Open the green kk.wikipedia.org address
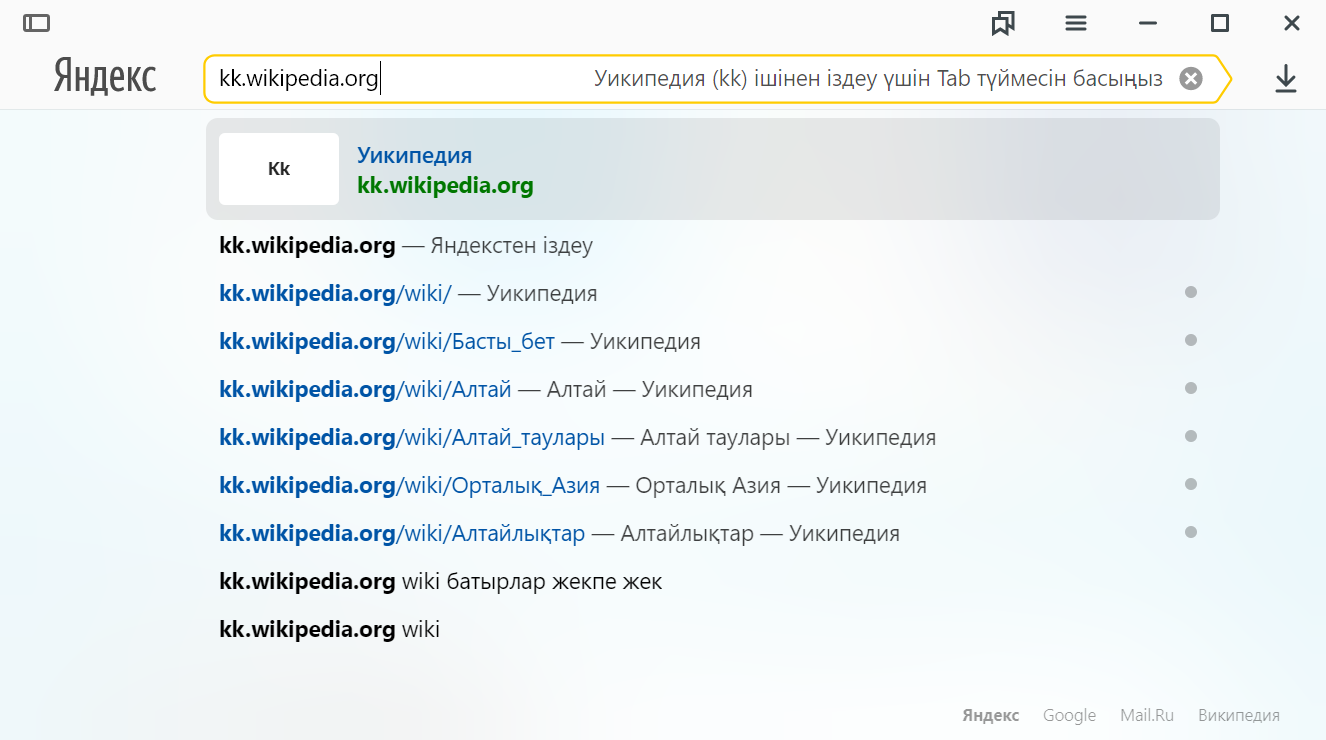This screenshot has width=1326, height=740. [445, 185]
